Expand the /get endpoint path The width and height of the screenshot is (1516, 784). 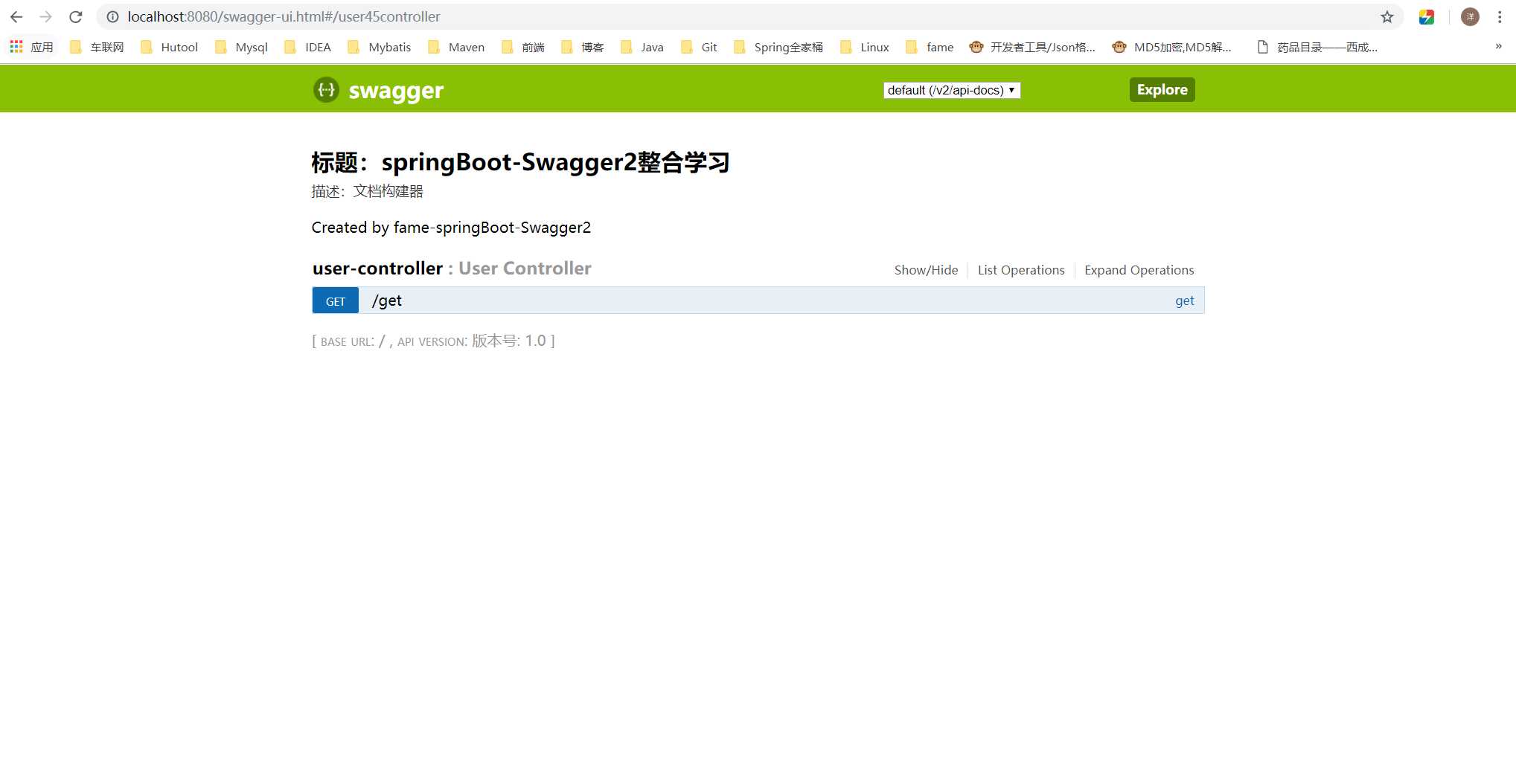click(387, 301)
